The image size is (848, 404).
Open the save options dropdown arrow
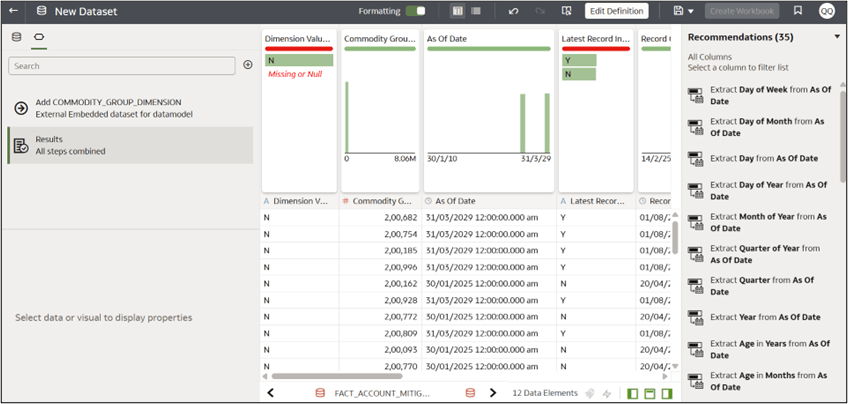point(691,11)
